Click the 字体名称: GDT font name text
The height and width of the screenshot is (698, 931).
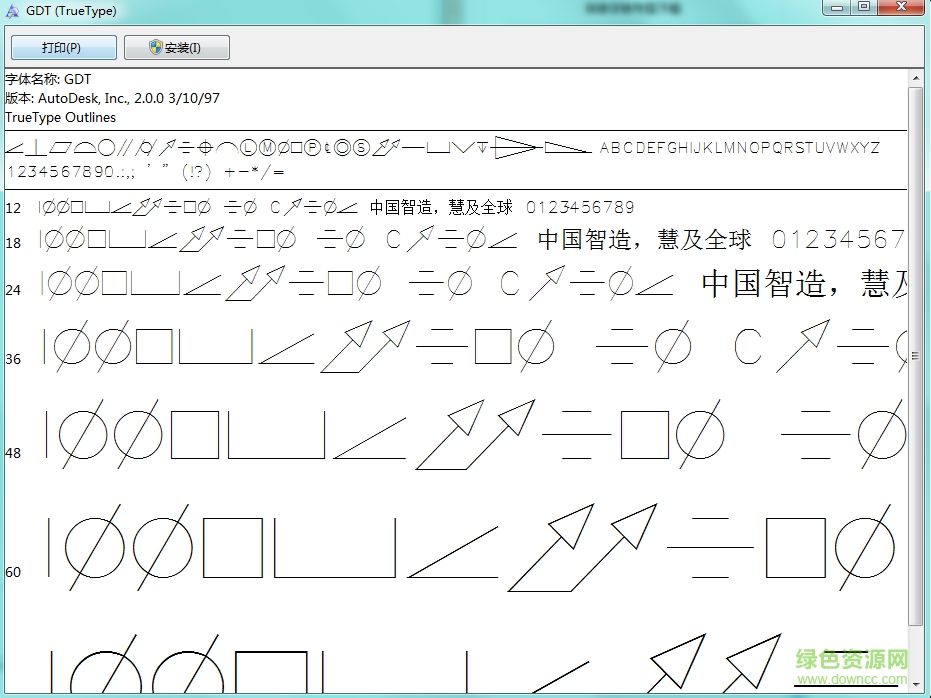coord(48,79)
